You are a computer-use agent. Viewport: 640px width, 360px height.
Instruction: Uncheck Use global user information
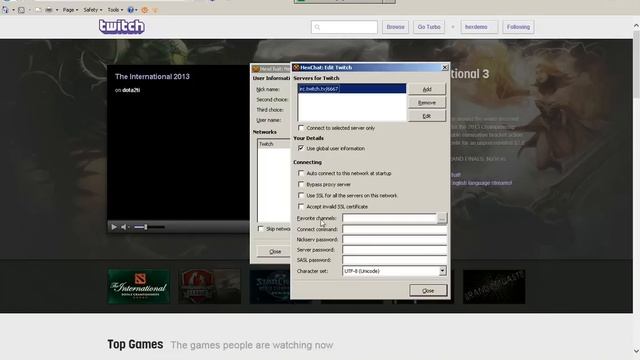[x=301, y=148]
